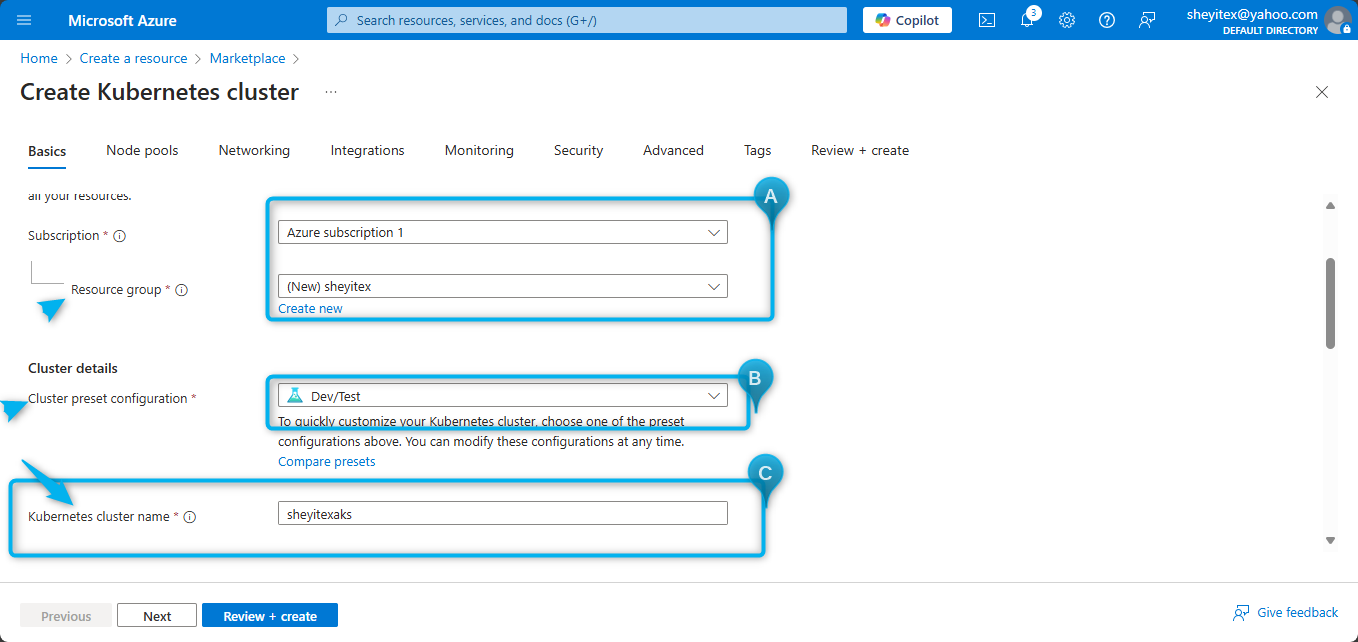Viewport: 1358px width, 642px height.
Task: Click the Resource group info icon
Action: point(181,290)
